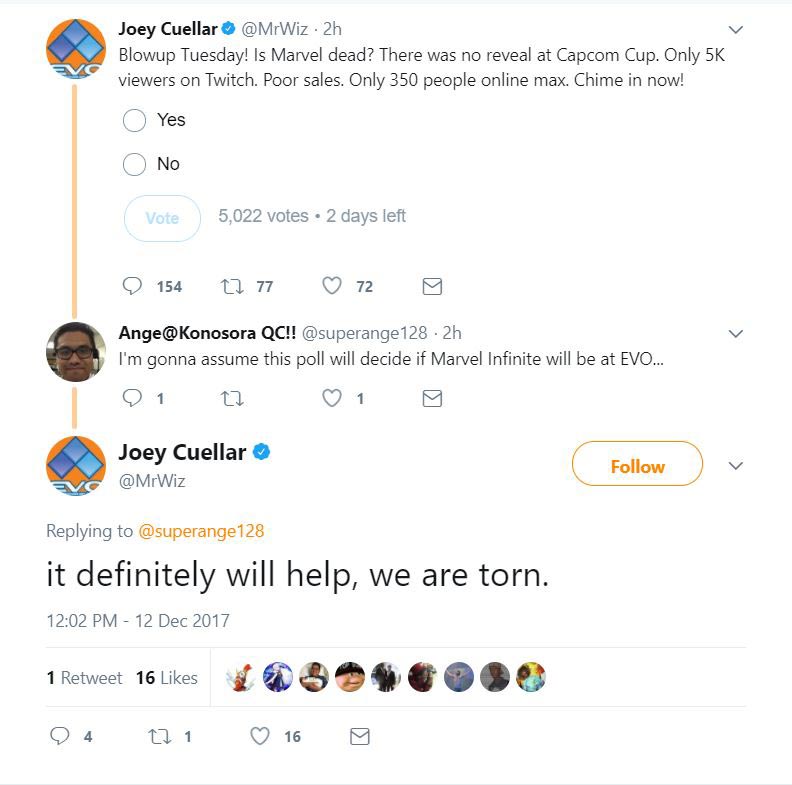Viewport: 792px width, 785px height.
Task: Submit poll with the Vote button
Action: click(x=162, y=218)
